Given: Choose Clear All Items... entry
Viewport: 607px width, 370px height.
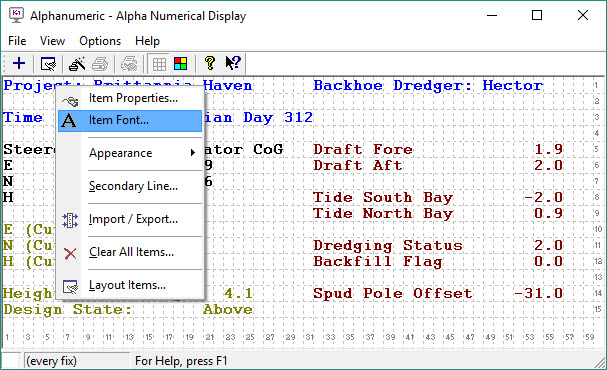Looking at the screenshot, I should [130, 252].
